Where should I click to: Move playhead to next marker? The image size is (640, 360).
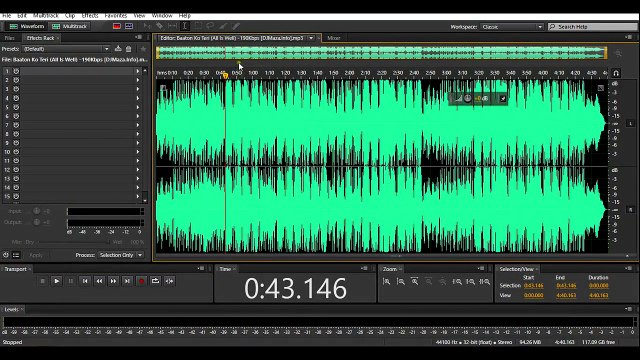(x=127, y=281)
